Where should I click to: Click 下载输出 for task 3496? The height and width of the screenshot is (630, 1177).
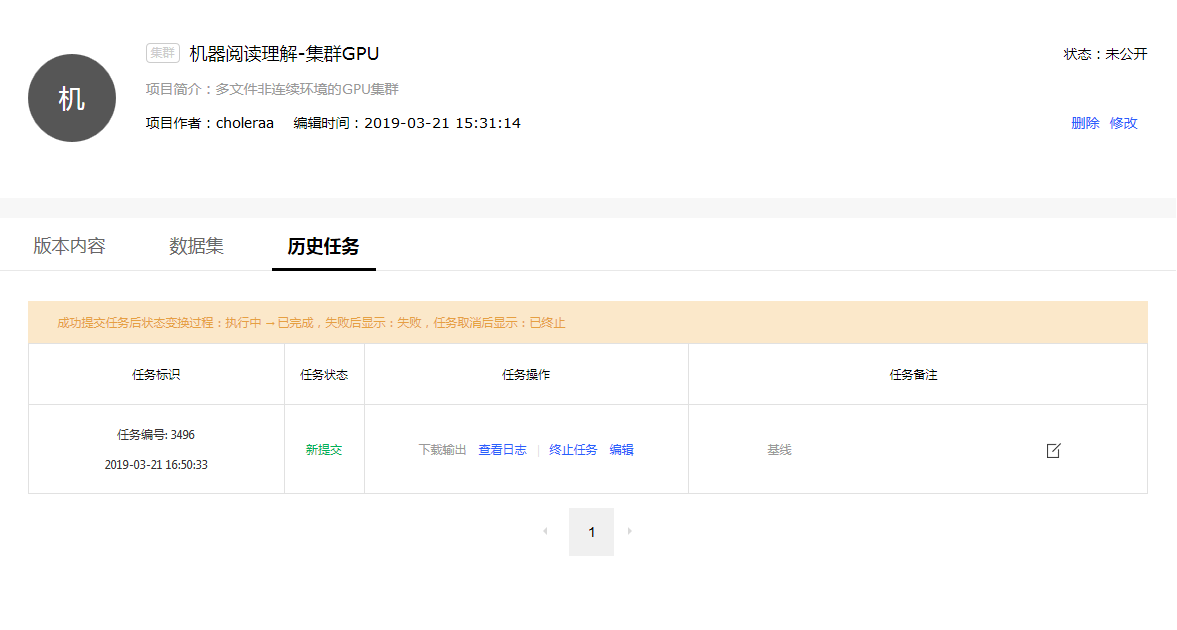[x=442, y=450]
